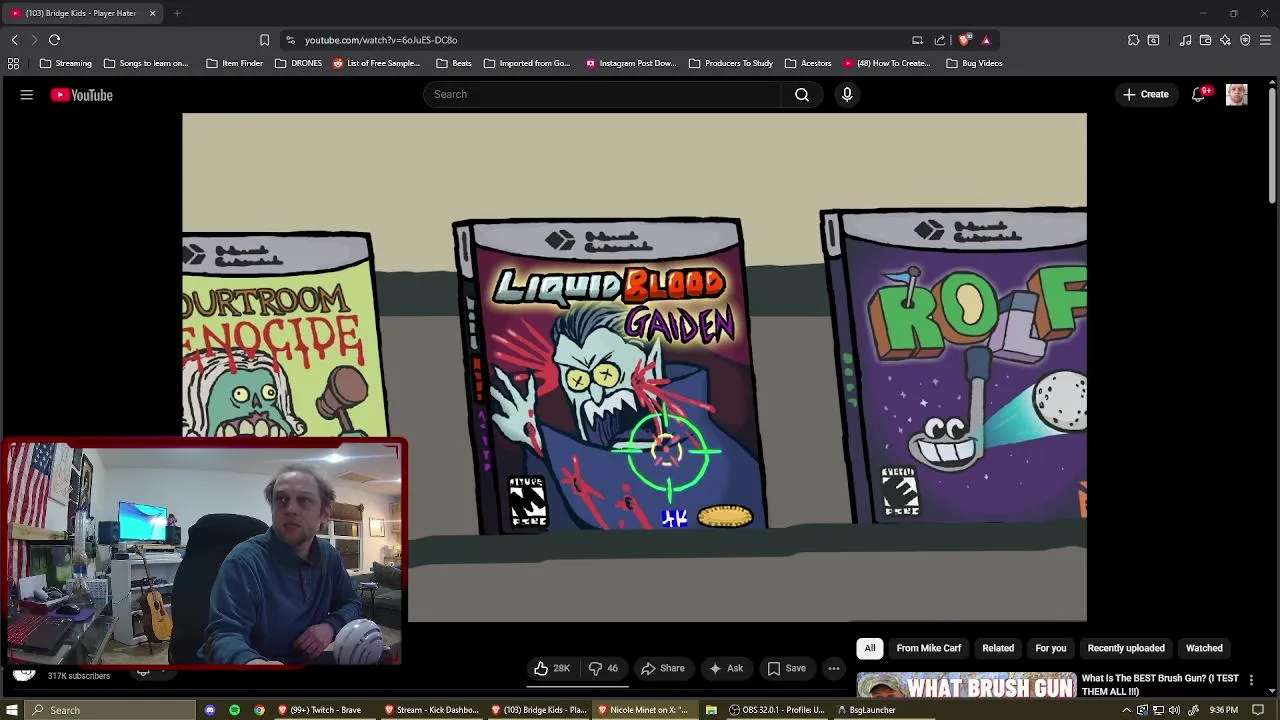1280x720 pixels.
Task: Click the YouTube search magnifier button
Action: point(802,94)
